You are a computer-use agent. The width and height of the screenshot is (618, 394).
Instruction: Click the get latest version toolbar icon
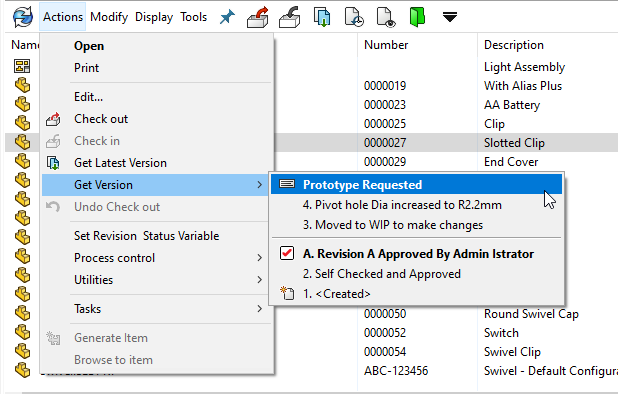coord(322,17)
